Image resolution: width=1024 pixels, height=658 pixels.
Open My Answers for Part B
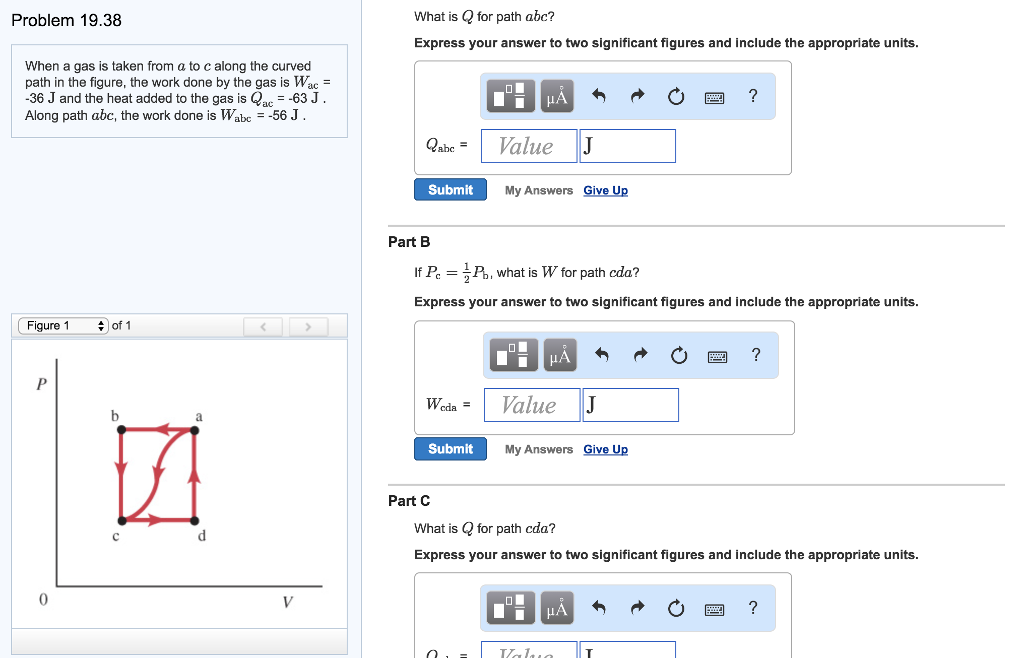click(539, 449)
